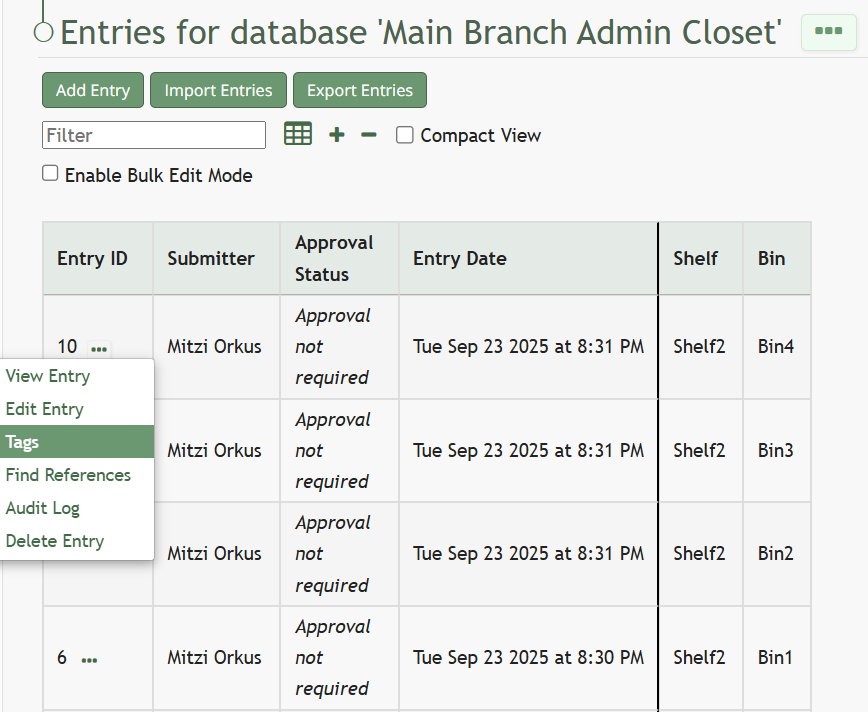Viewport: 868px width, 712px height.
Task: Click the entries page title heading
Action: point(421,32)
